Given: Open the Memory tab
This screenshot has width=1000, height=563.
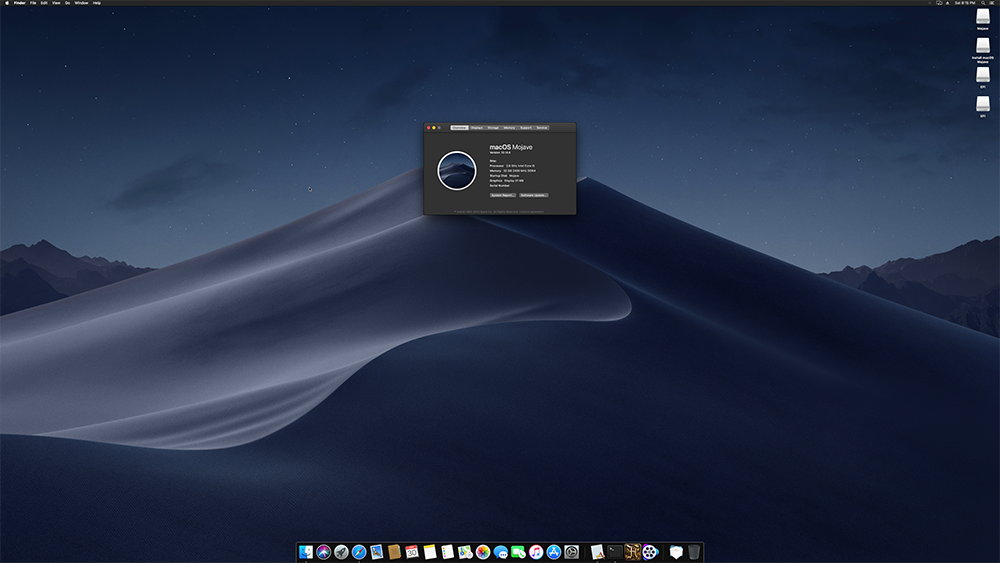Looking at the screenshot, I should coord(509,128).
